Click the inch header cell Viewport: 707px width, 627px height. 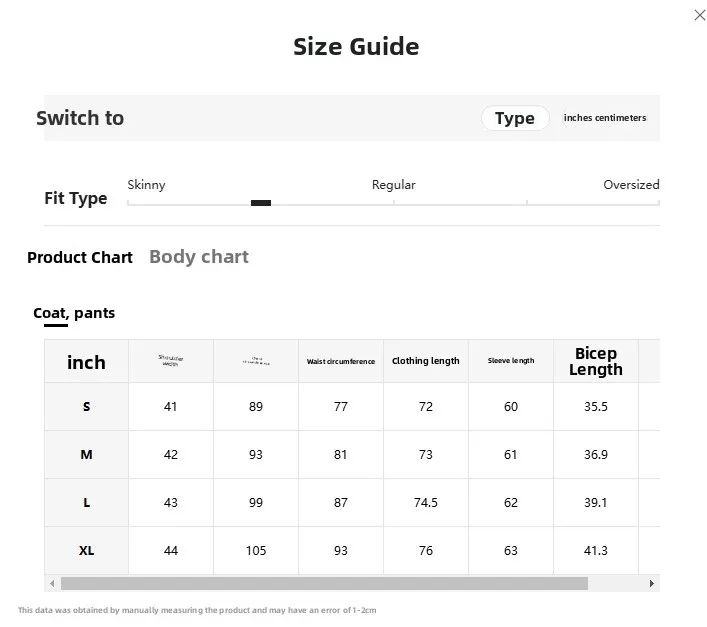pyautogui.click(x=87, y=362)
